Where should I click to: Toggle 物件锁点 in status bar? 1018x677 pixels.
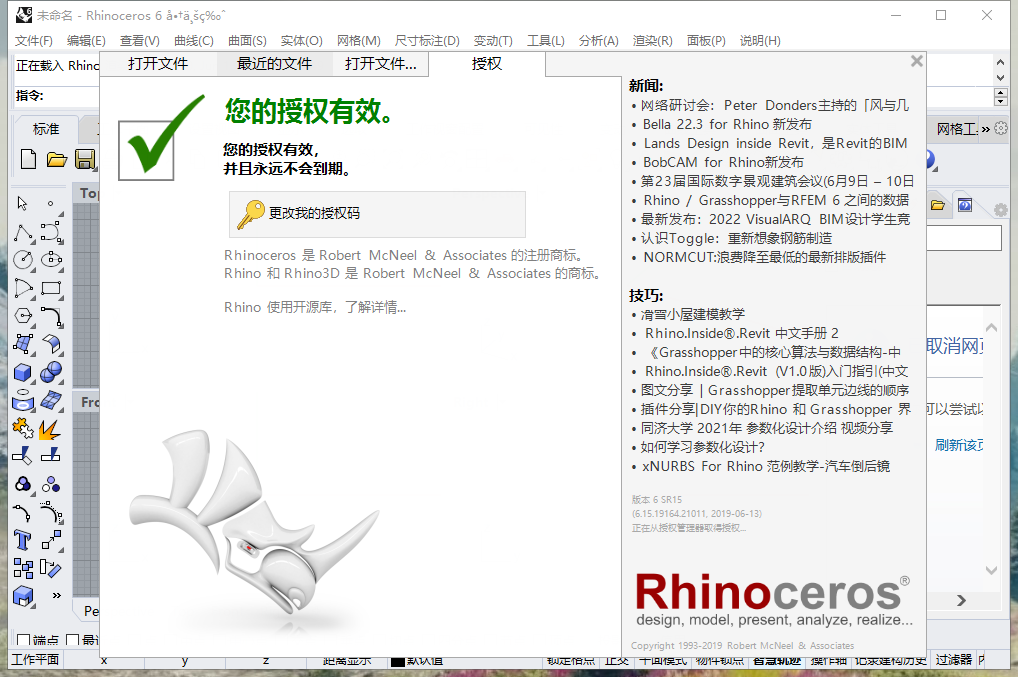coord(719,660)
